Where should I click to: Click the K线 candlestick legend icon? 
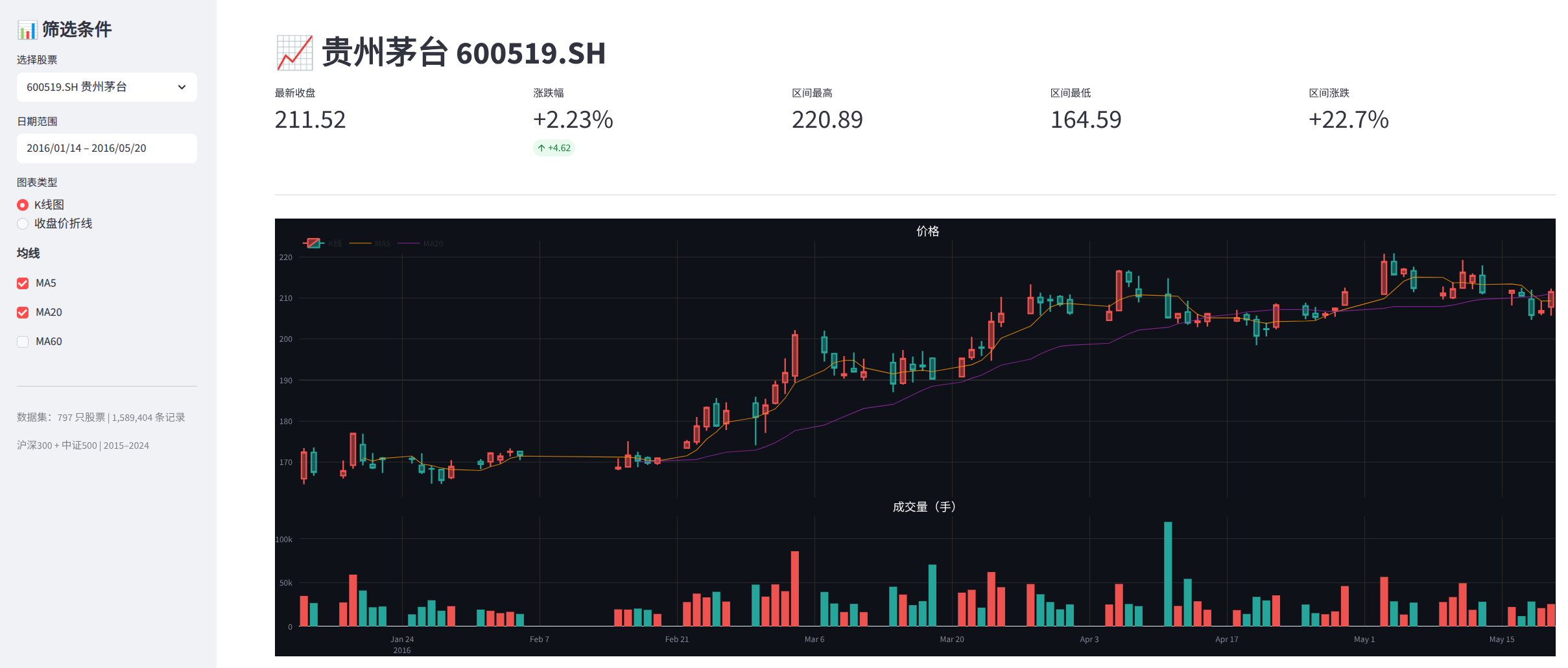pos(313,243)
